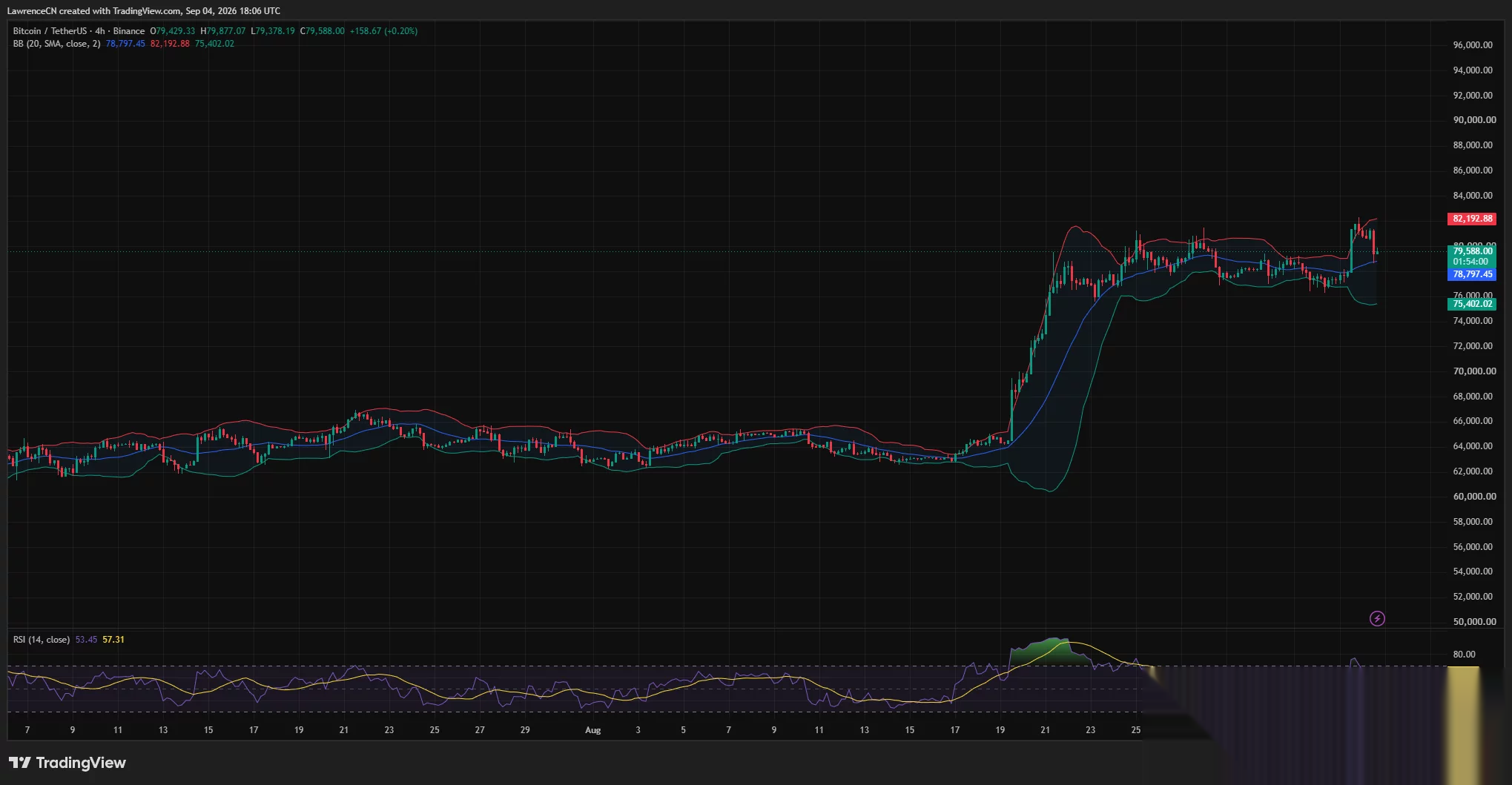Click the 68,000.00 price axis label
The width and height of the screenshot is (1512, 785).
tap(1473, 397)
